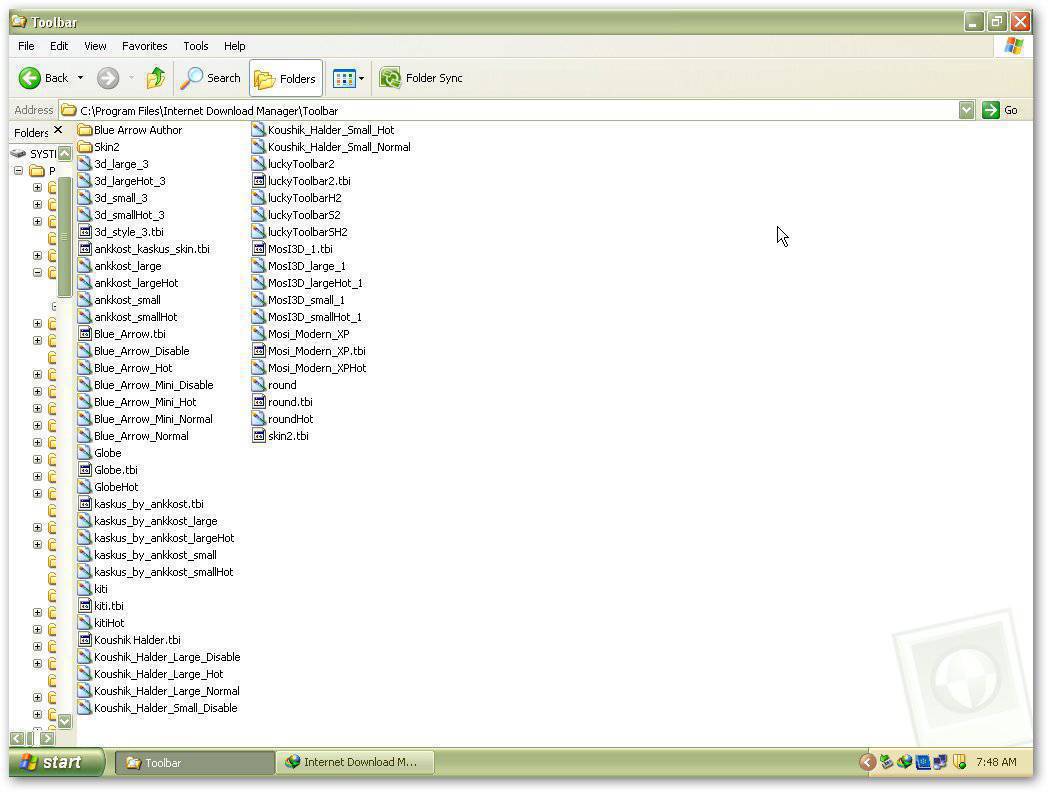Open the Help menu
The image size is (1048, 792).
pyautogui.click(x=235, y=46)
